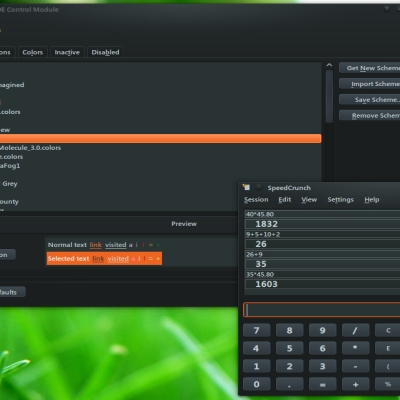This screenshot has height=400, width=400.
Task: Click the equals (=) keypad button
Action: click(322, 384)
